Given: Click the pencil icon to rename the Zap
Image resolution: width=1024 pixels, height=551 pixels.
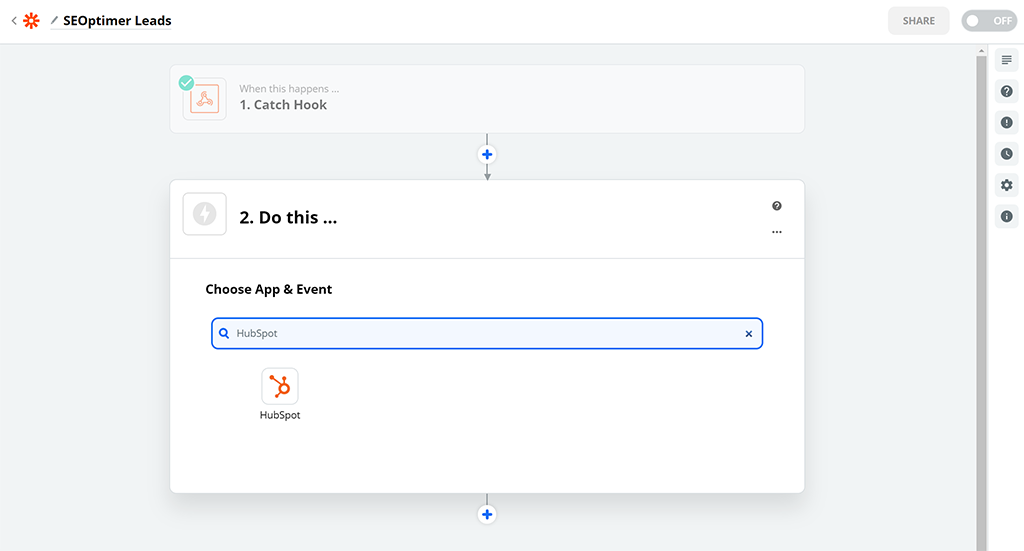Looking at the screenshot, I should point(54,20).
